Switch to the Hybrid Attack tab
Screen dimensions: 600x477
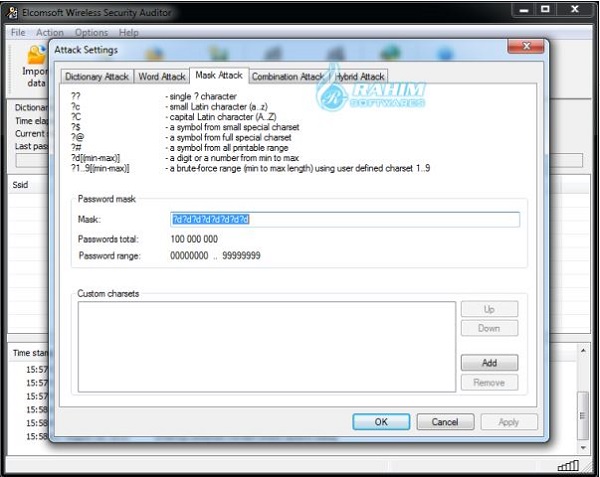coord(359,77)
